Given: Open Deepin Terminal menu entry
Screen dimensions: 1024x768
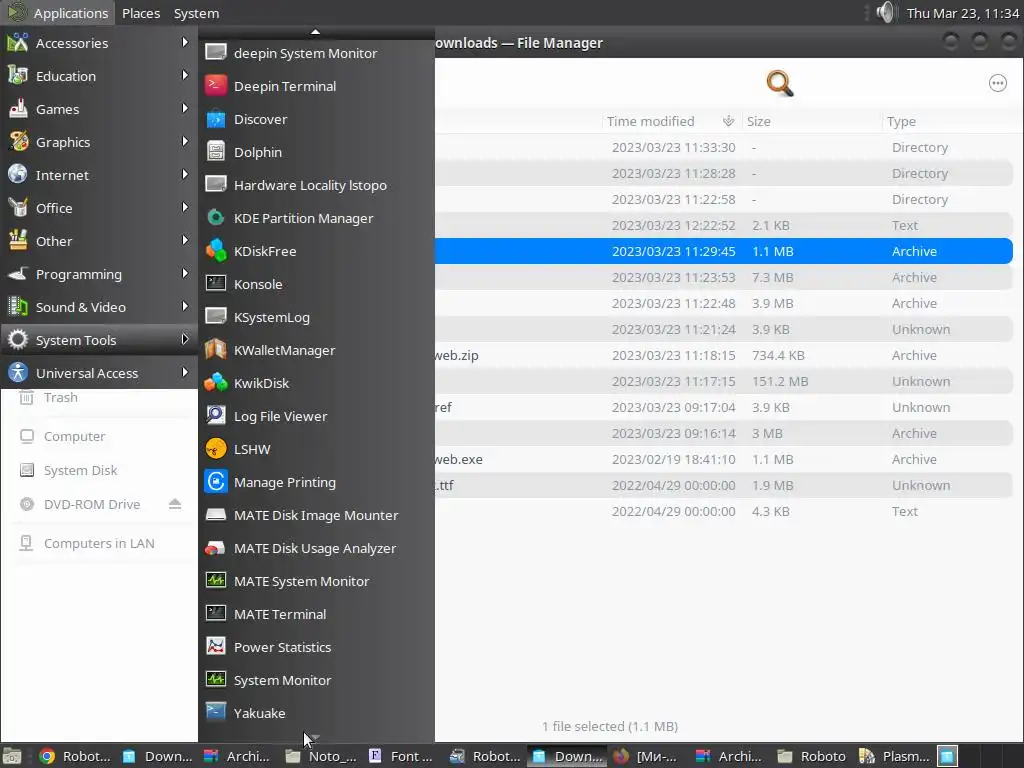Looking at the screenshot, I should tap(316, 86).
